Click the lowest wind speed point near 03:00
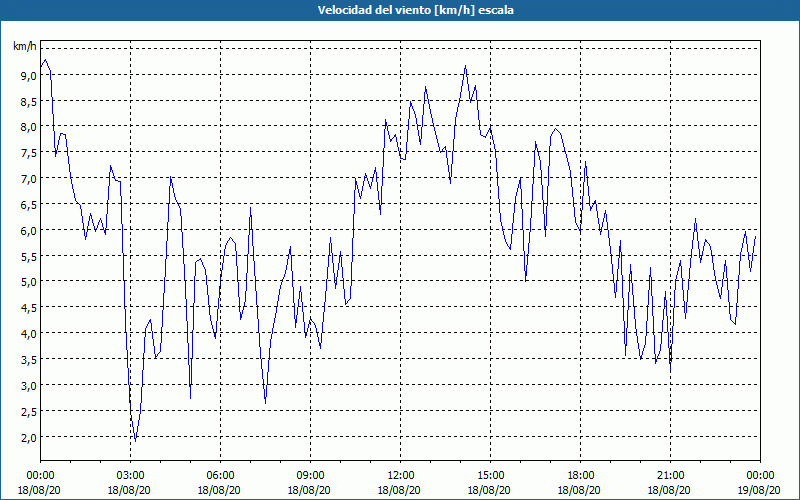 (135, 440)
